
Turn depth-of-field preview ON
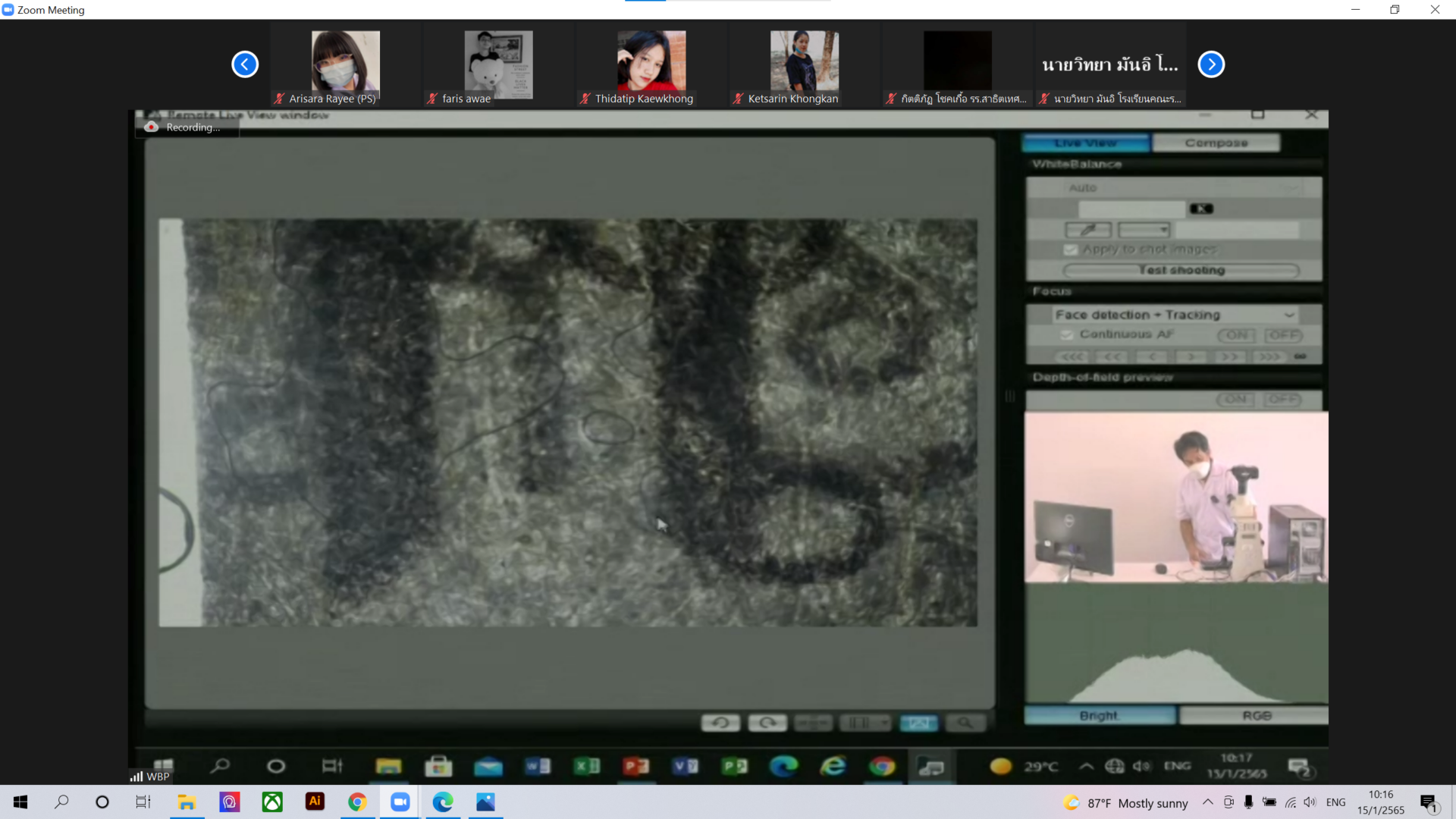(1235, 400)
